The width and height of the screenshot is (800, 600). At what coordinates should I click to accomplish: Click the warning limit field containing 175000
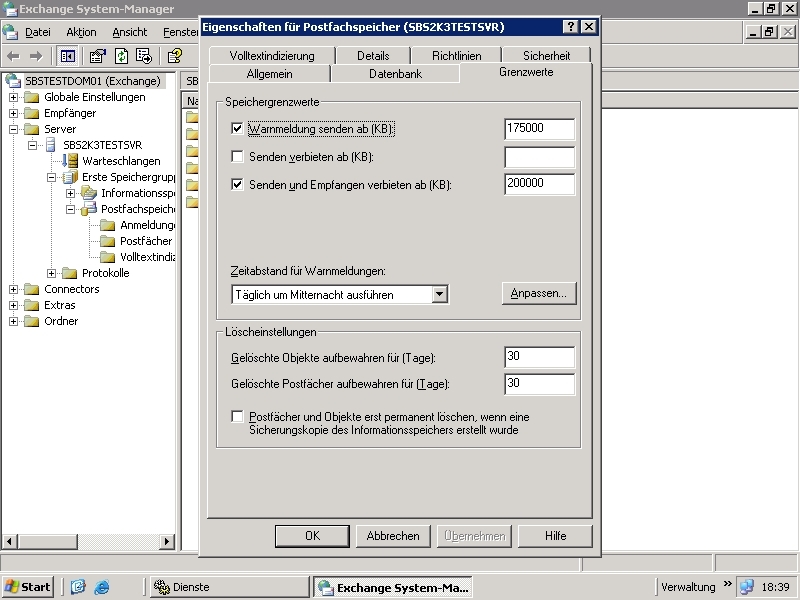click(539, 129)
